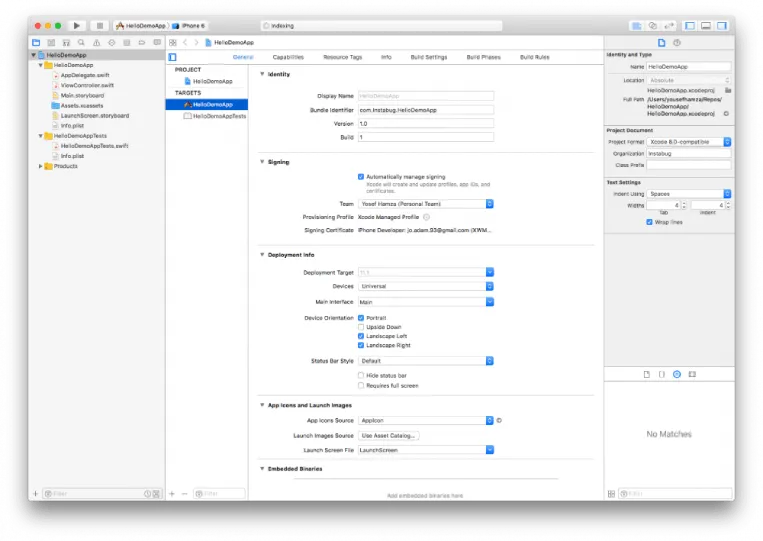Image resolution: width=763 pixels, height=541 pixels.
Task: Go back with the left chevron
Action: (x=185, y=43)
